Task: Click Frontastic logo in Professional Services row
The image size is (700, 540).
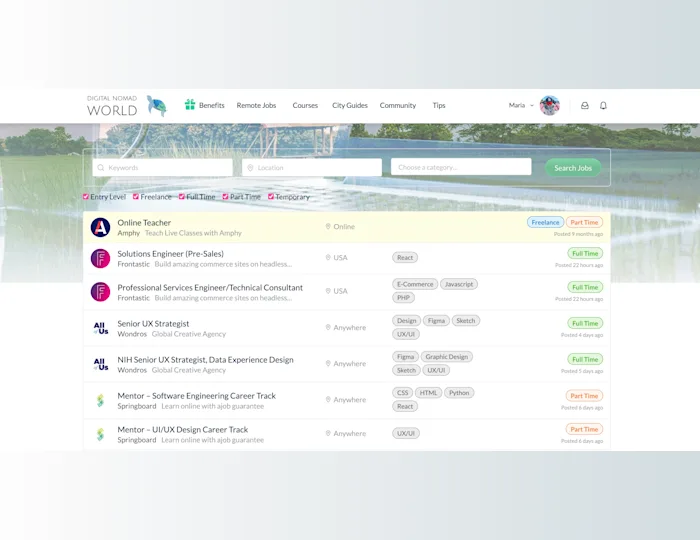Action: tap(100, 292)
